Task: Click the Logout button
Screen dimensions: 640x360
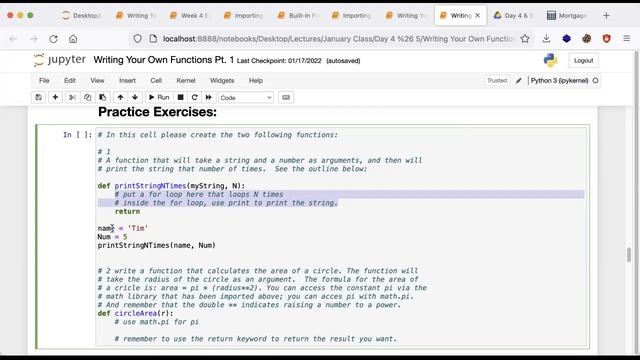Action: [583, 60]
